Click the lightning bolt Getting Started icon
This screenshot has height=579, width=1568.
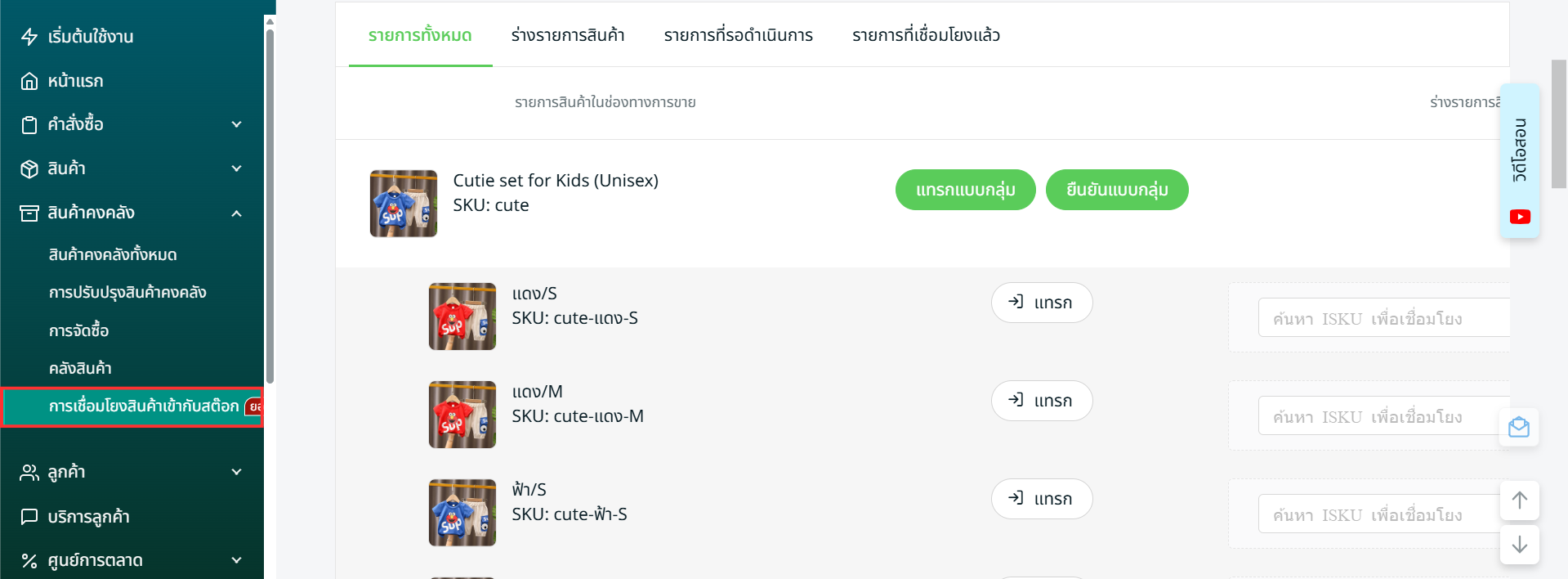click(29, 37)
